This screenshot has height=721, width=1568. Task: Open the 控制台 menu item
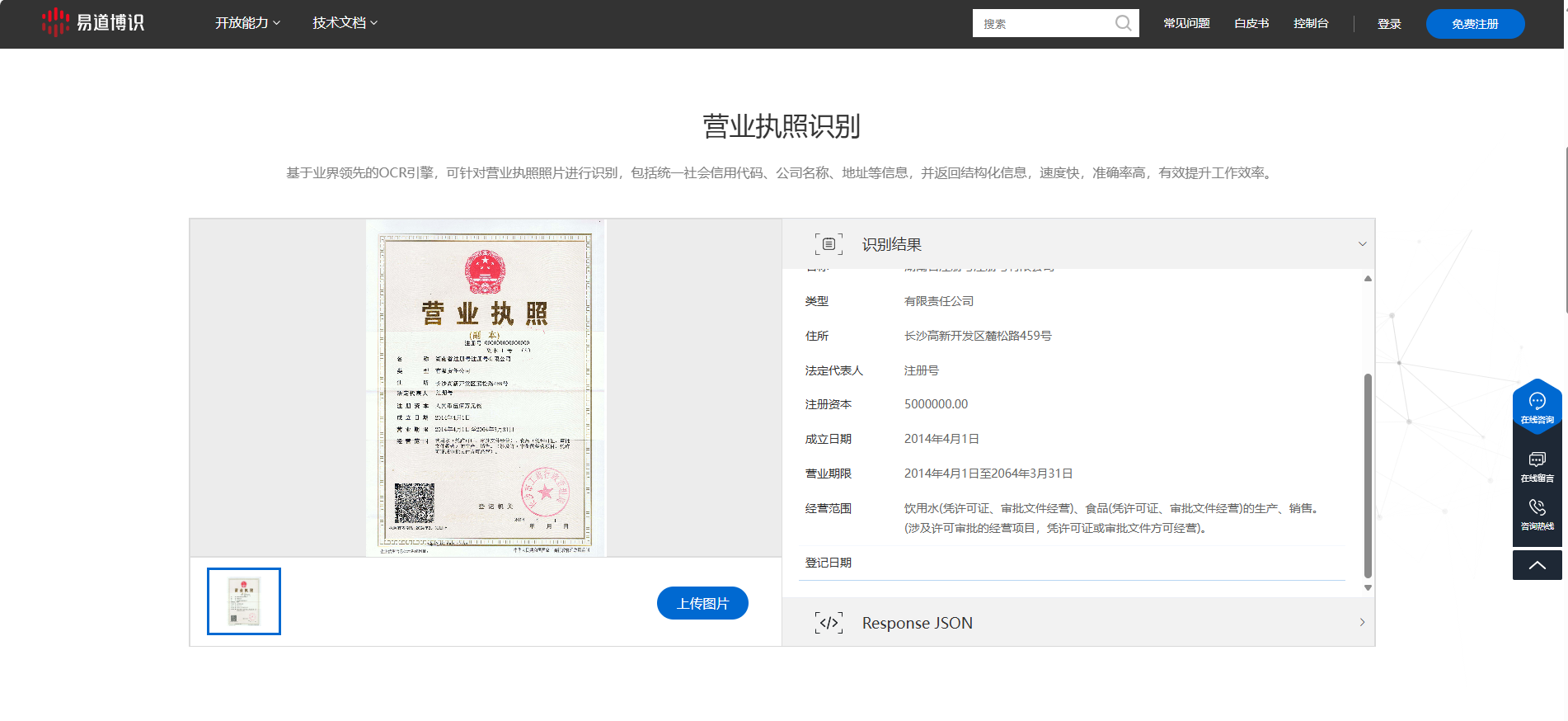(x=1311, y=23)
